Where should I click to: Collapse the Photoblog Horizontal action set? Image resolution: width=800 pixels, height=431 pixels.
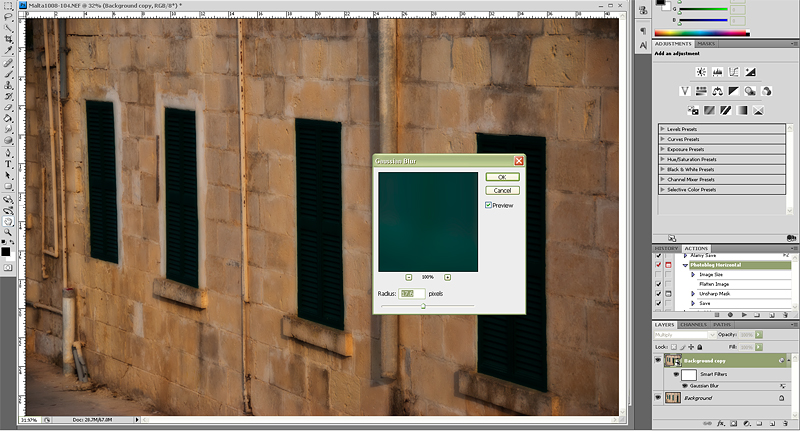click(x=685, y=265)
